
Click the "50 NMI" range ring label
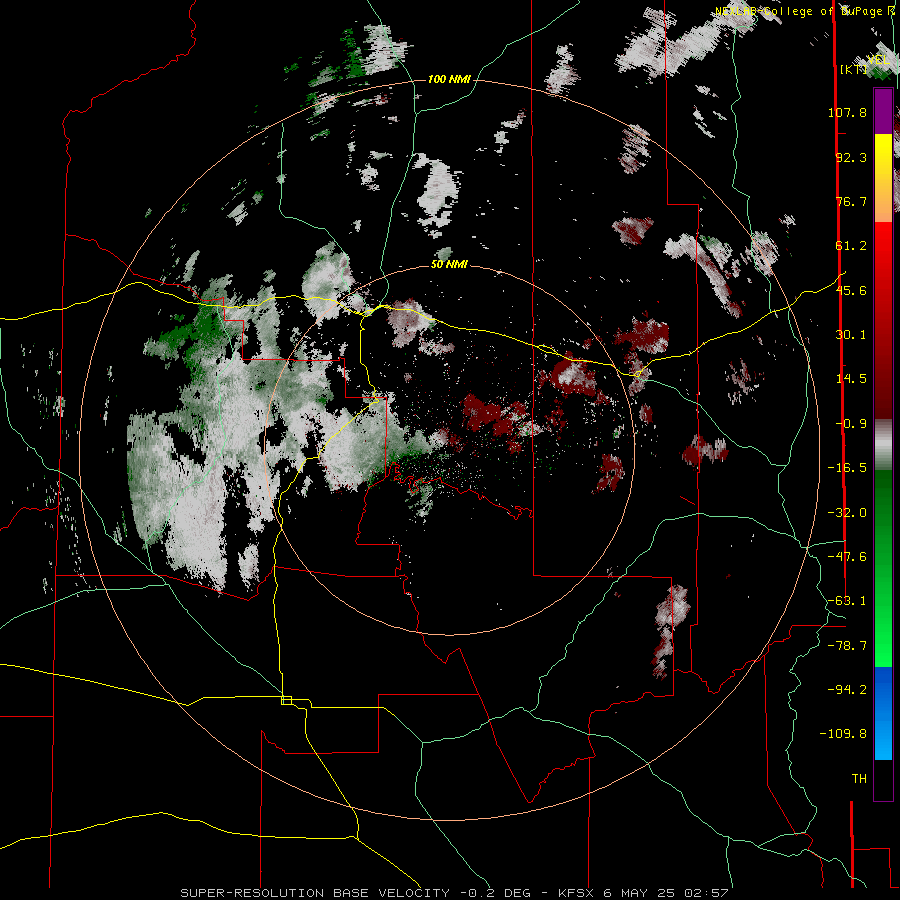coord(449,264)
